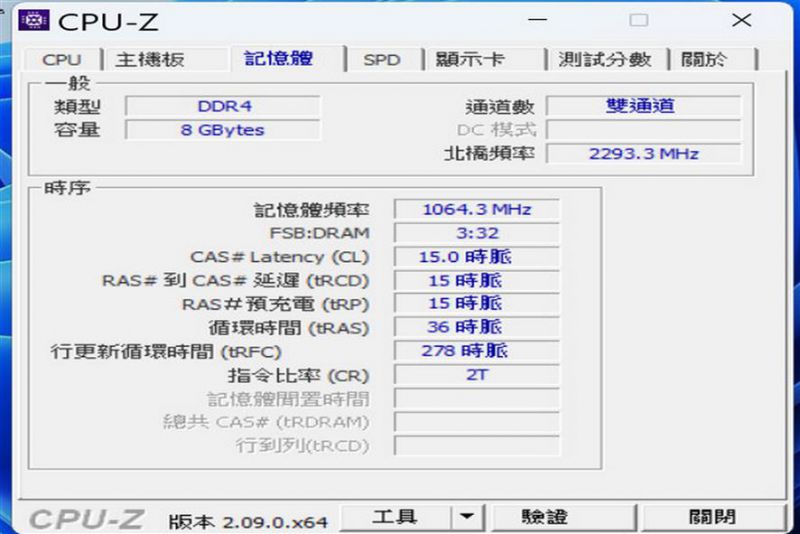Click the CAS# Latency (CL) label
The height and width of the screenshot is (534, 800).
click(x=280, y=257)
